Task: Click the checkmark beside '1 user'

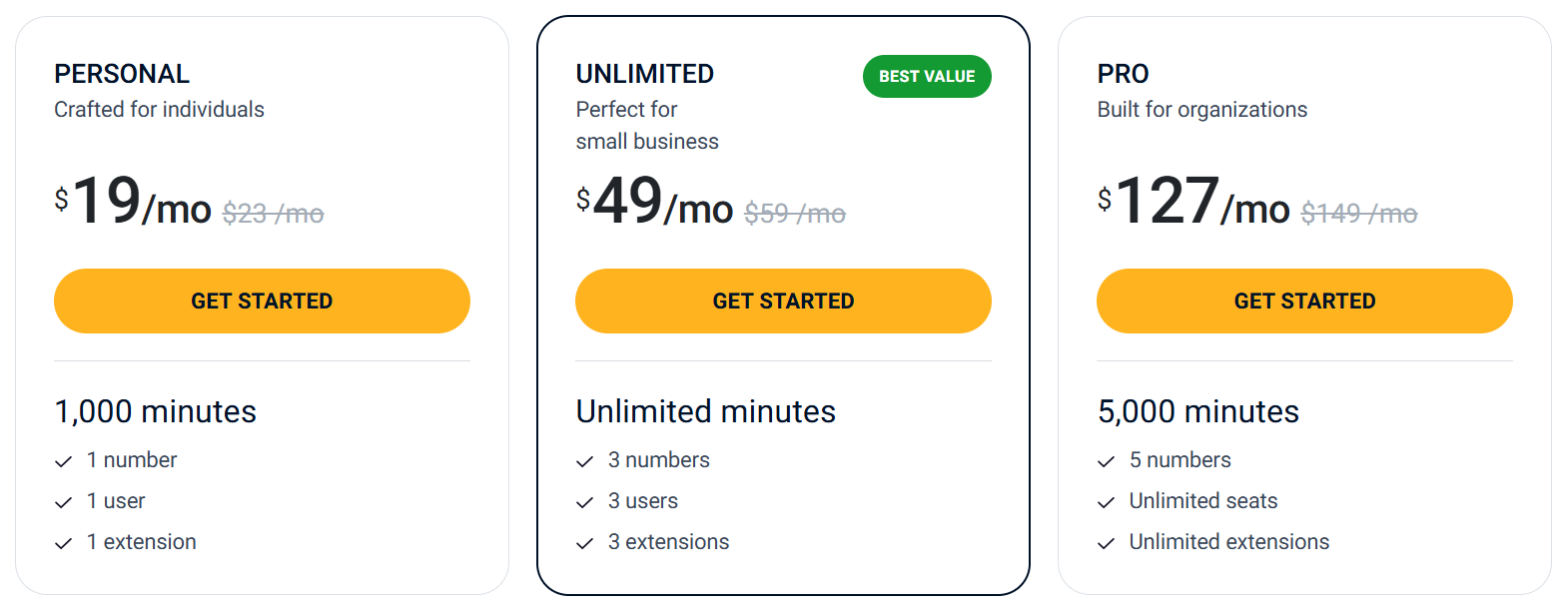Action: pyautogui.click(x=62, y=501)
